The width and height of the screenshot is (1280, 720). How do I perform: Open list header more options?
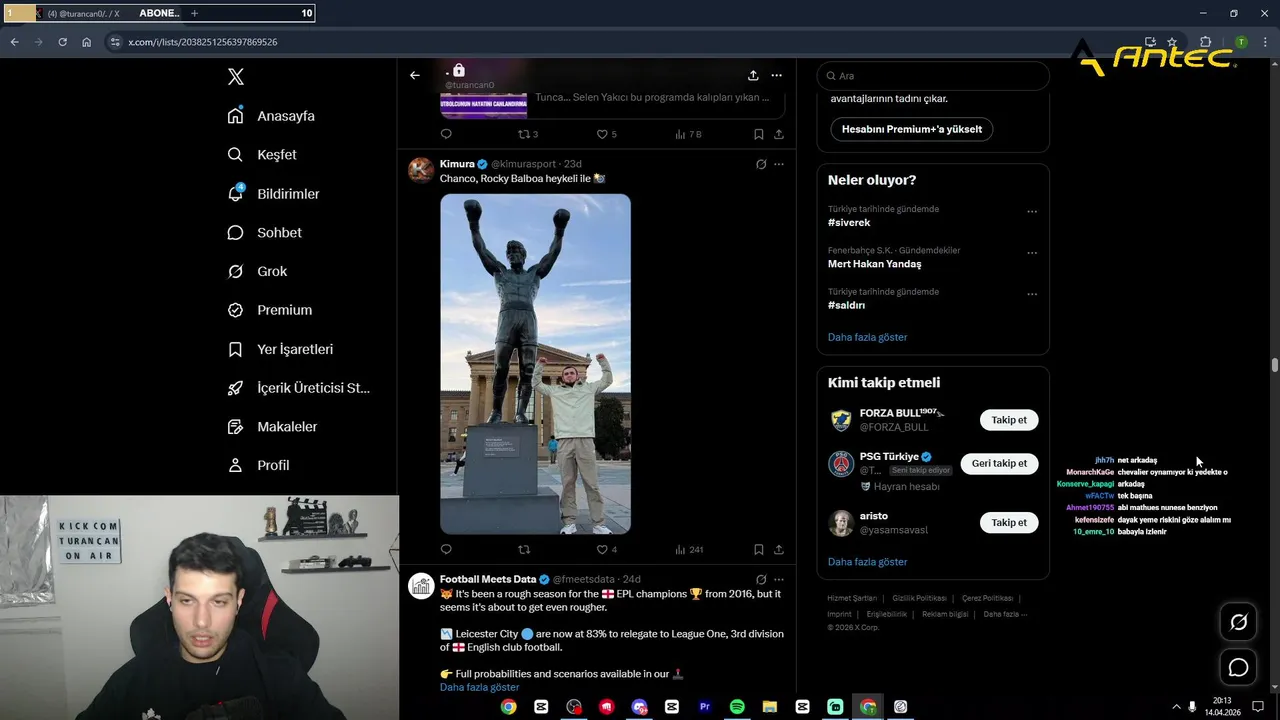click(776, 75)
